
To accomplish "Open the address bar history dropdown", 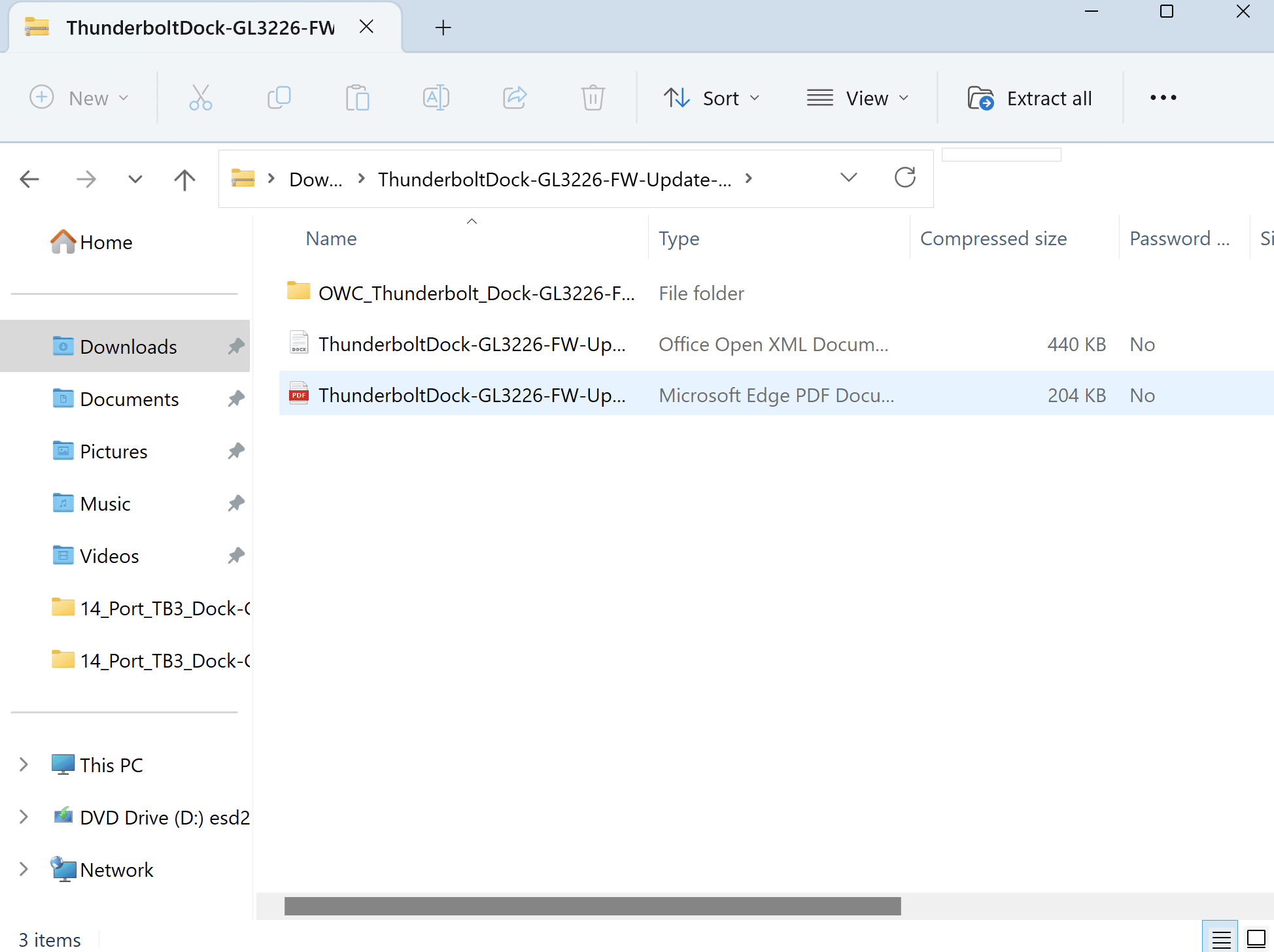I will pyautogui.click(x=848, y=178).
